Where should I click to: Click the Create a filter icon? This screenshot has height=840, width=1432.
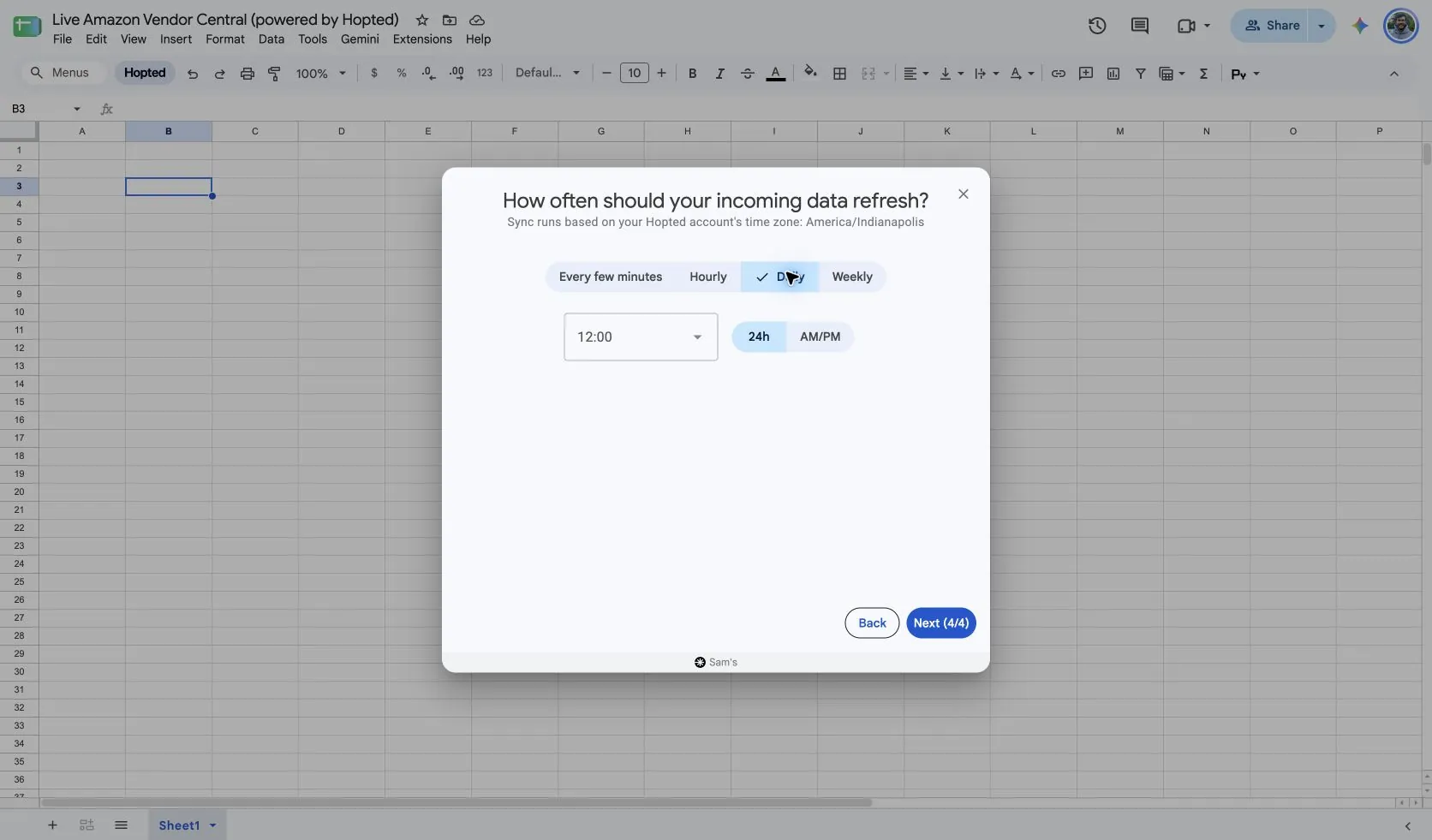click(1141, 74)
